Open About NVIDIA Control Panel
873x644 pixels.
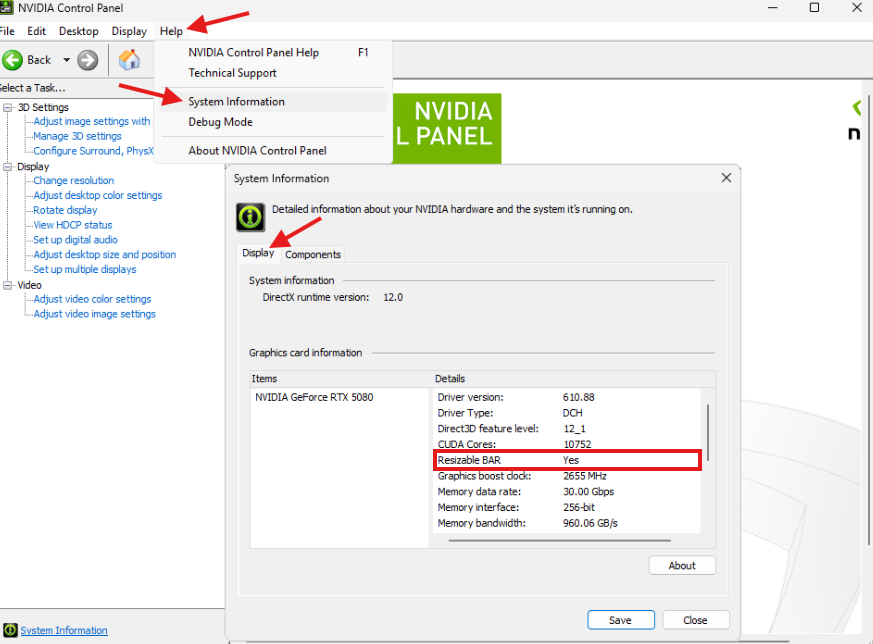click(x=273, y=151)
